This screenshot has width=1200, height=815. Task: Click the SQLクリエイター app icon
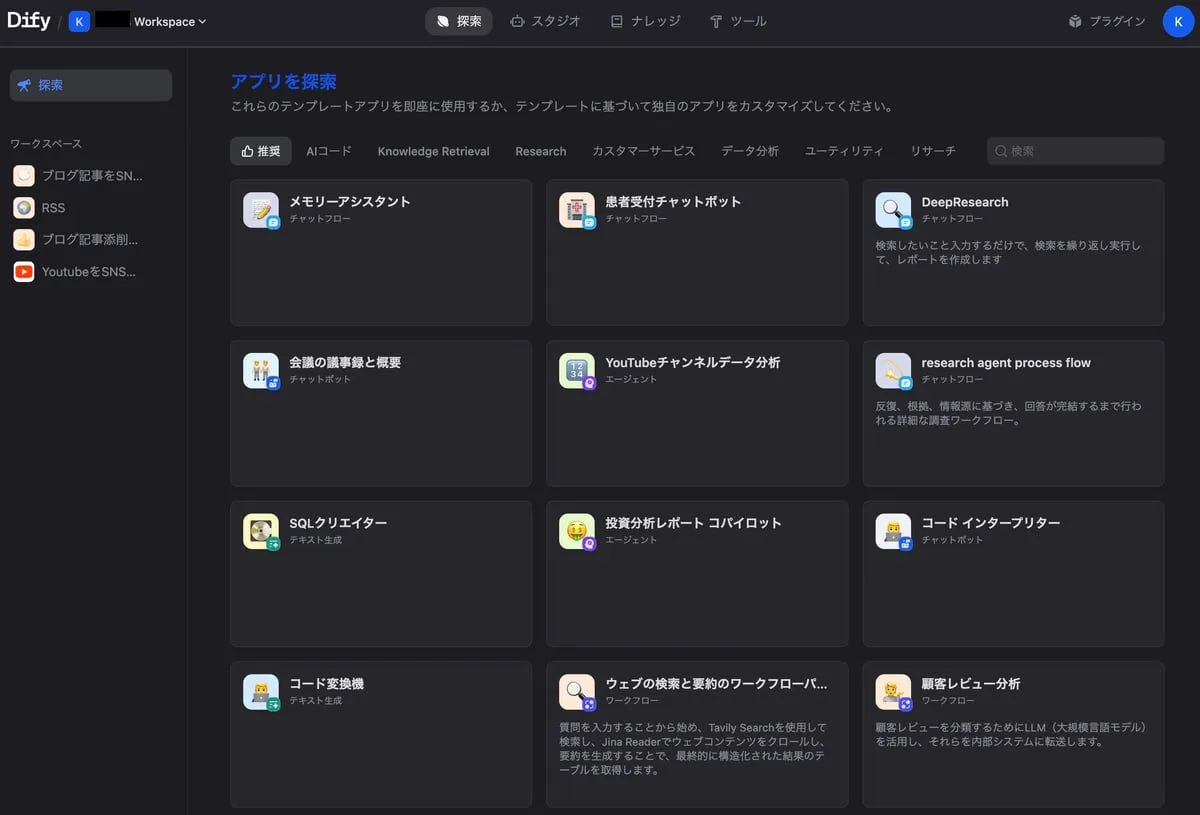pos(261,531)
